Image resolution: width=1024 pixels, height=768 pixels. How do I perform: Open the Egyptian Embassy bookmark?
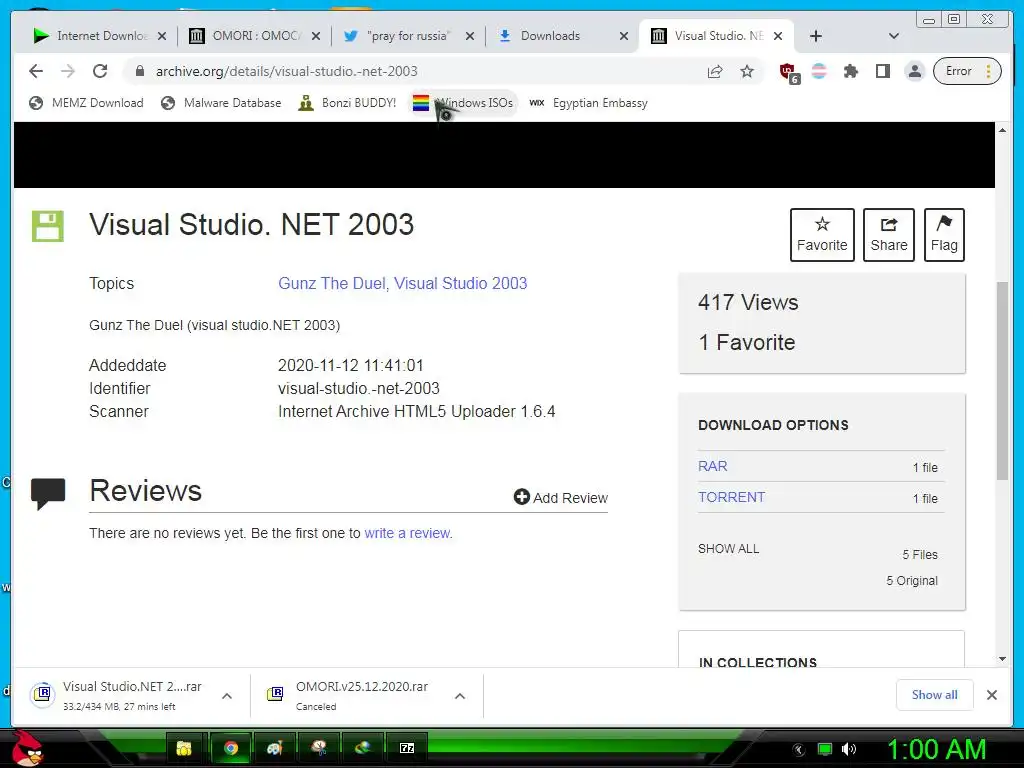588,103
